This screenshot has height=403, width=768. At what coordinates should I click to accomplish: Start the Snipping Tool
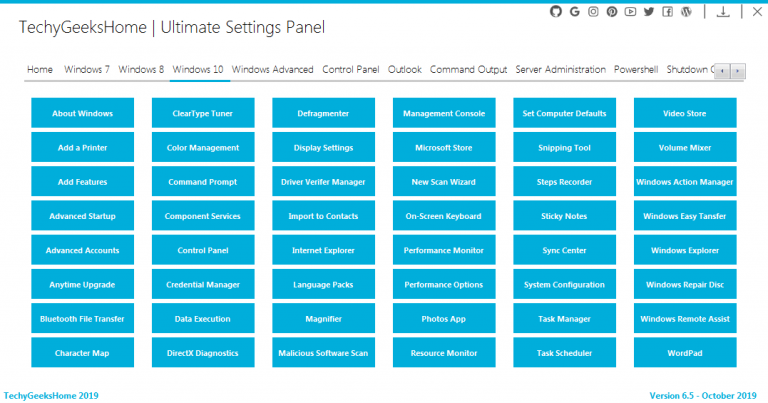coord(564,148)
